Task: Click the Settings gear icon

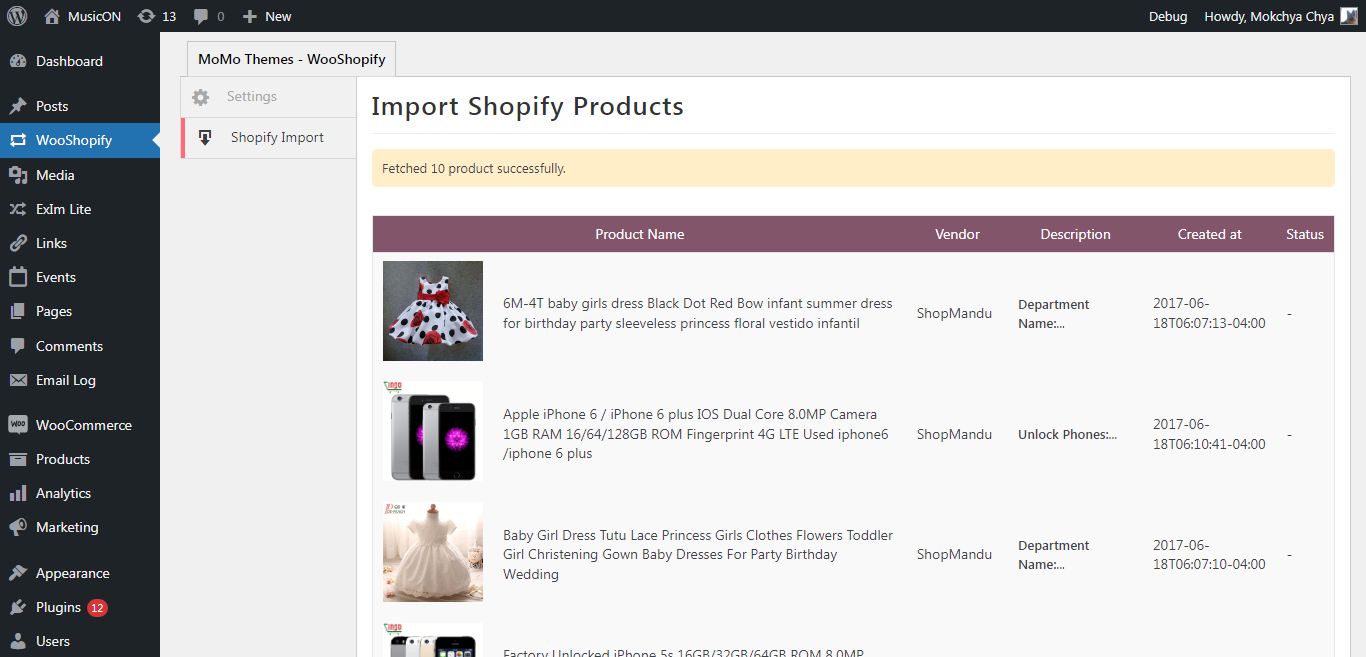Action: [x=201, y=97]
